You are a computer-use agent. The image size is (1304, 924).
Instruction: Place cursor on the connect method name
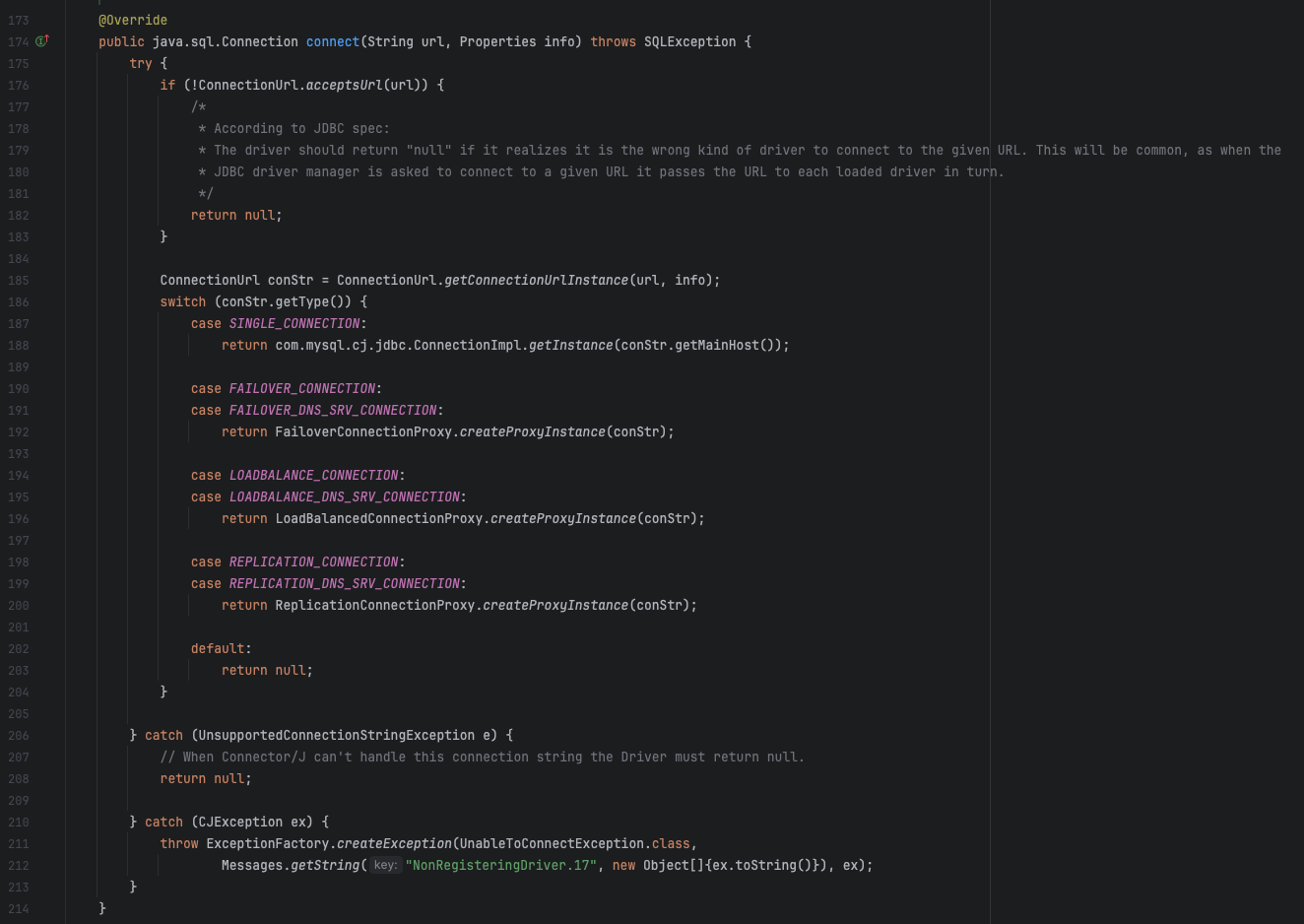click(x=332, y=41)
